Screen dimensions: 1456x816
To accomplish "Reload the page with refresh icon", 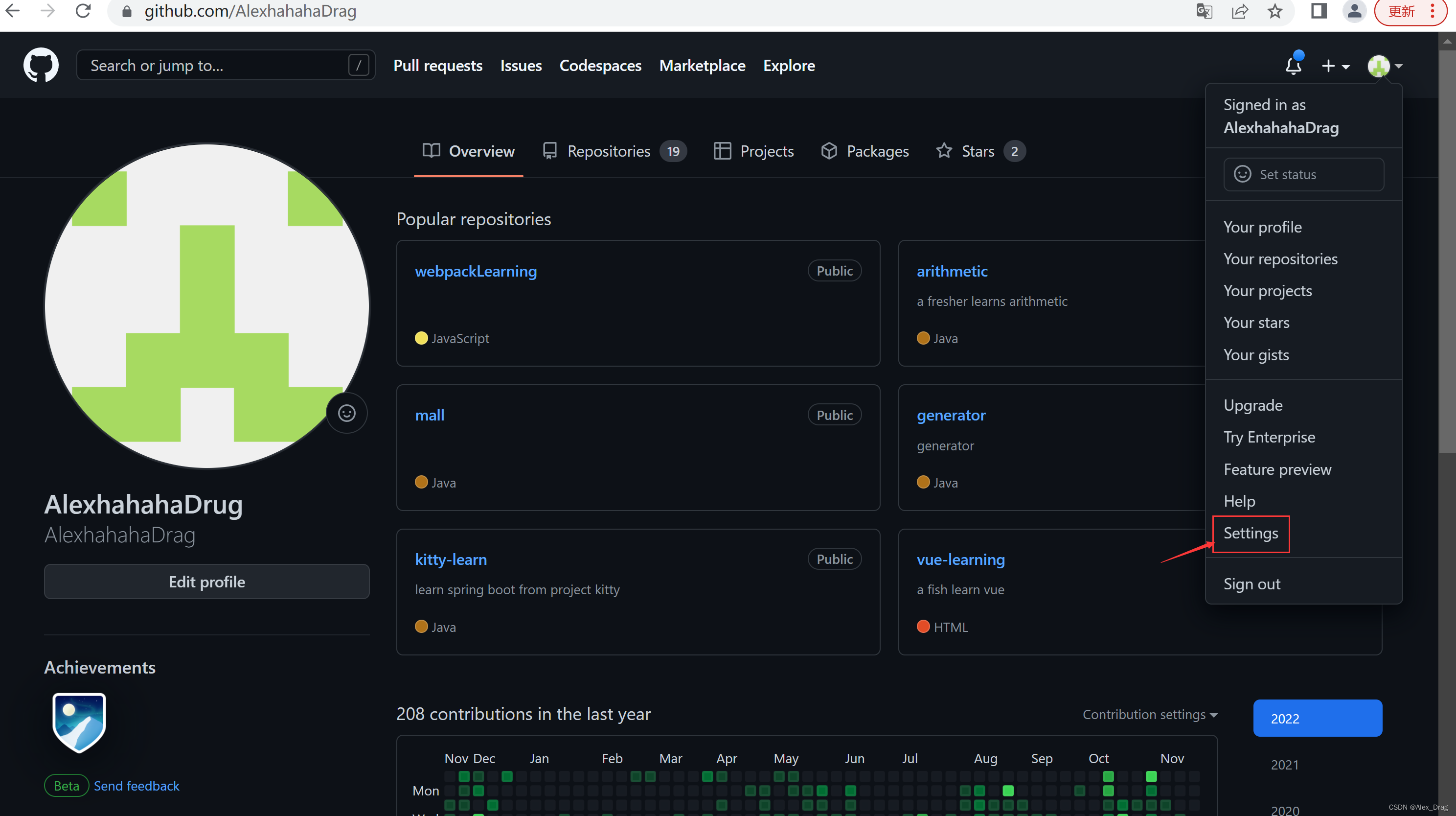I will pos(83,11).
